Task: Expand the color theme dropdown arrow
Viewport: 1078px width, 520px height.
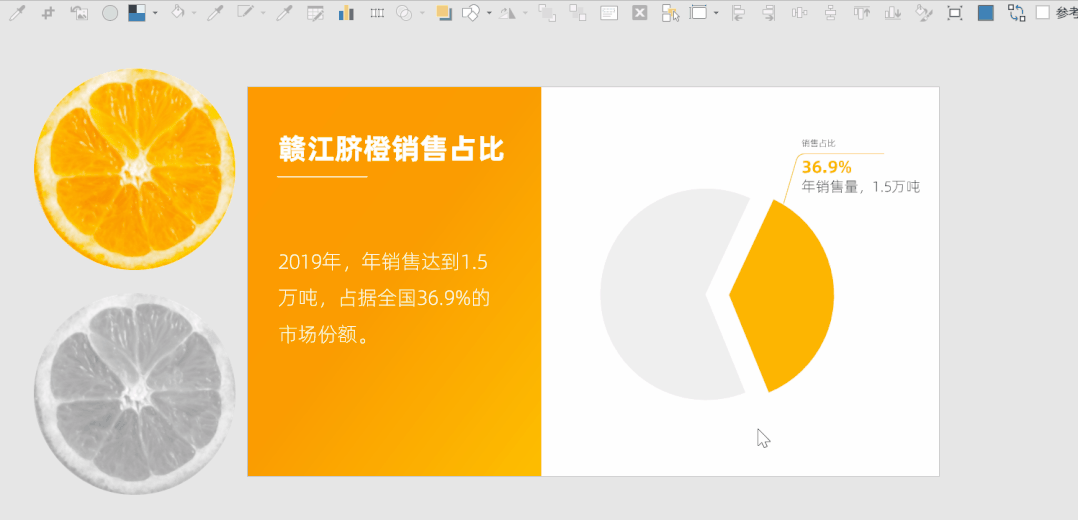Action: (x=155, y=13)
